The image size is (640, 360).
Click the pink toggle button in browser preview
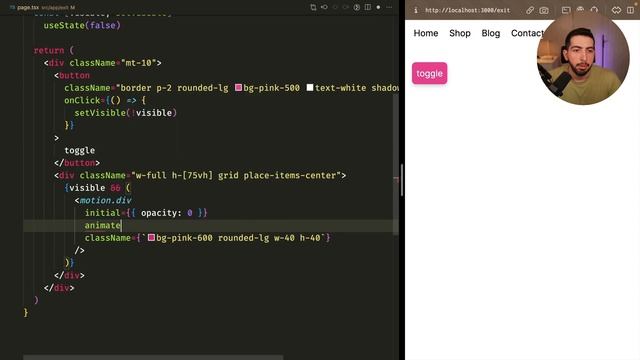[429, 73]
